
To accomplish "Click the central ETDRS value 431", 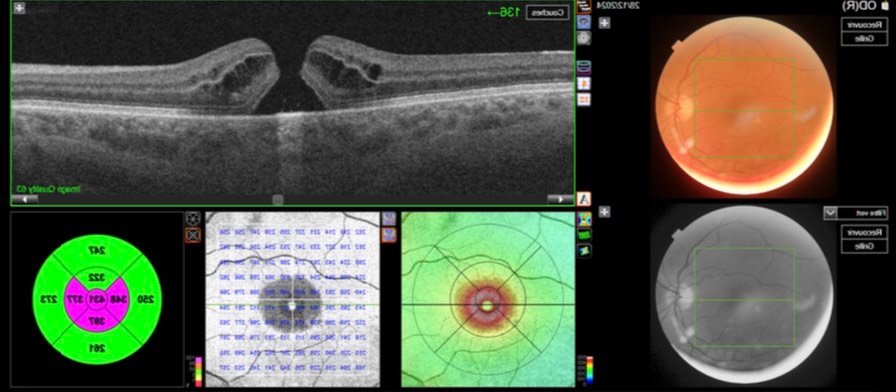I will tap(98, 299).
